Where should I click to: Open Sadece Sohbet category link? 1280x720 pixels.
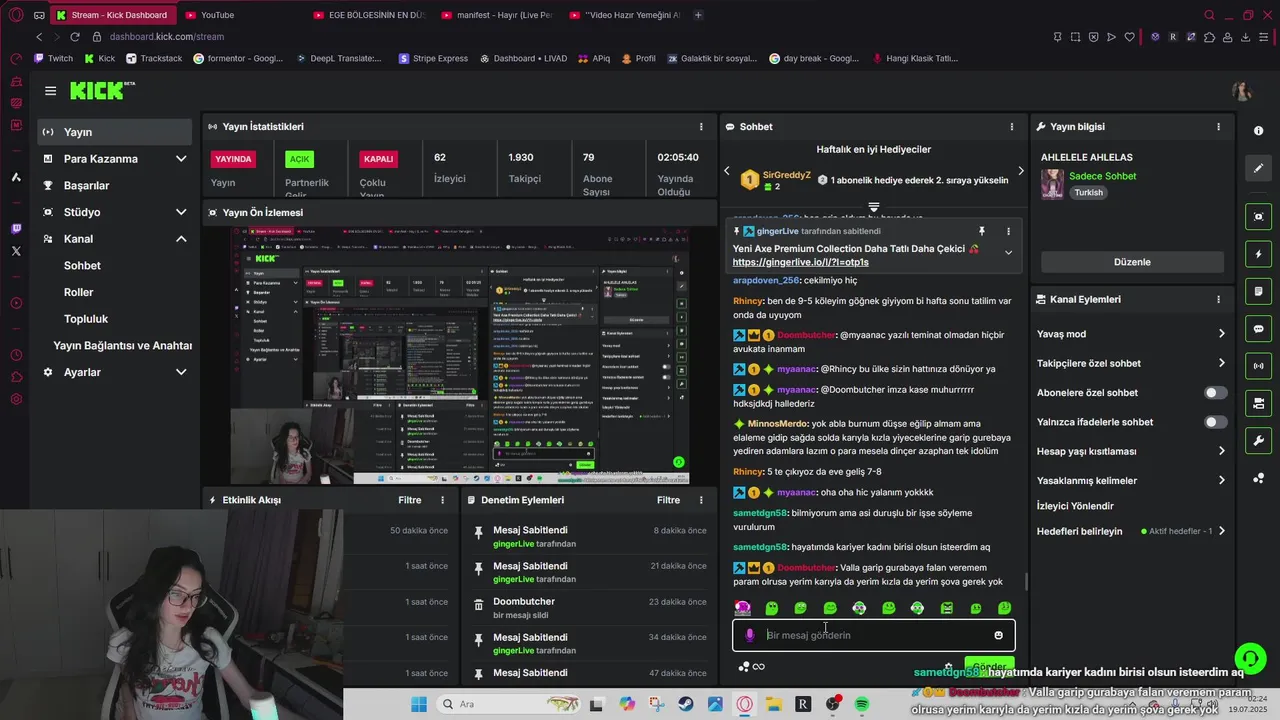click(1103, 176)
